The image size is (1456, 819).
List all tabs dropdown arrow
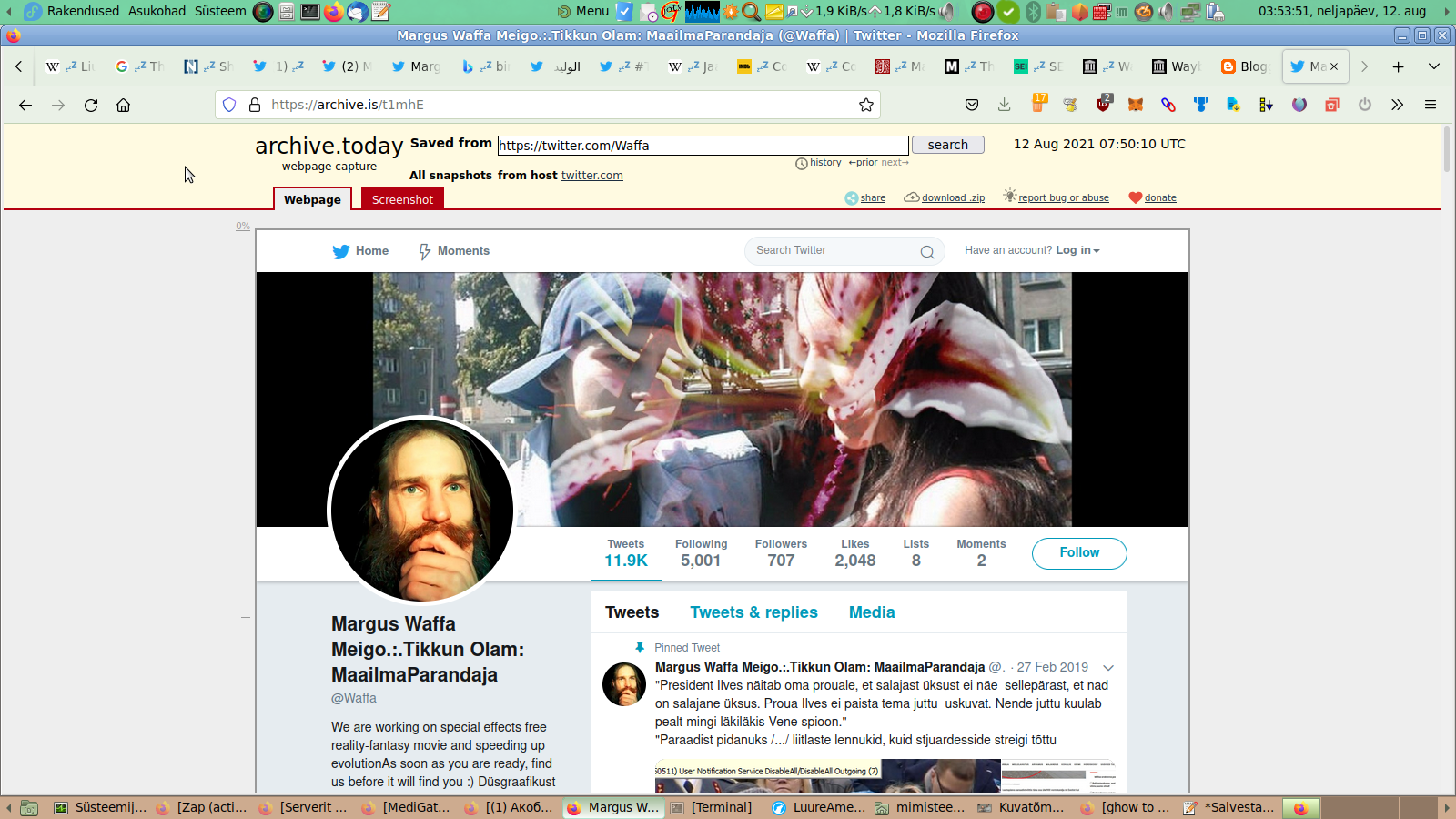1434,66
